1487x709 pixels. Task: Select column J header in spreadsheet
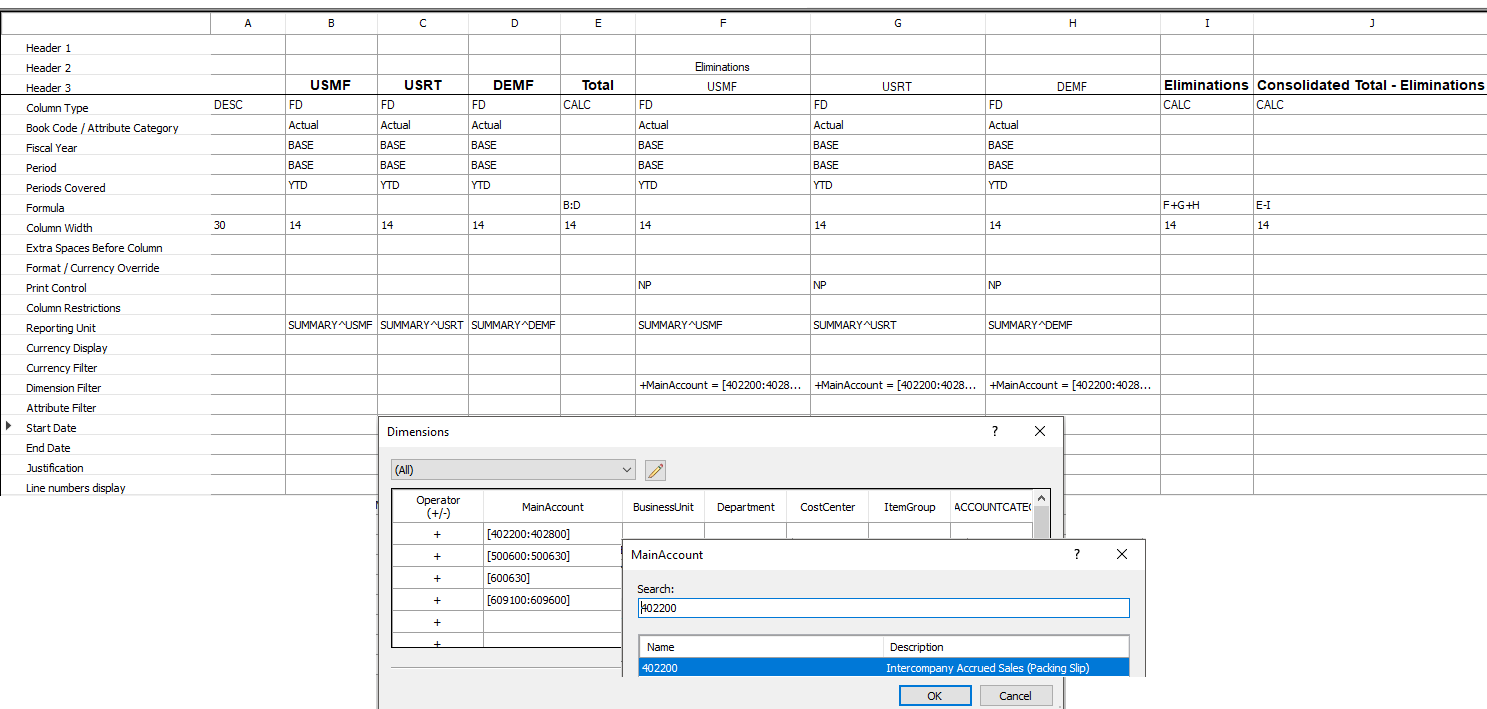(1370, 23)
